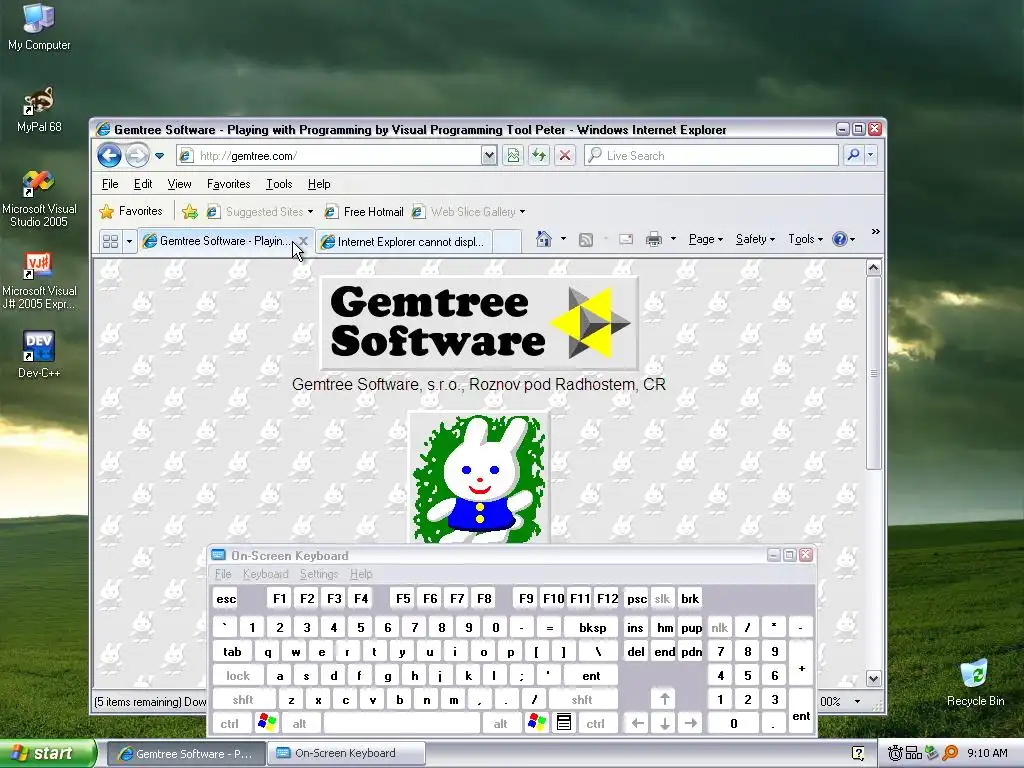The image size is (1024, 768).
Task: Open the Favorites star panel
Action: coord(131,212)
